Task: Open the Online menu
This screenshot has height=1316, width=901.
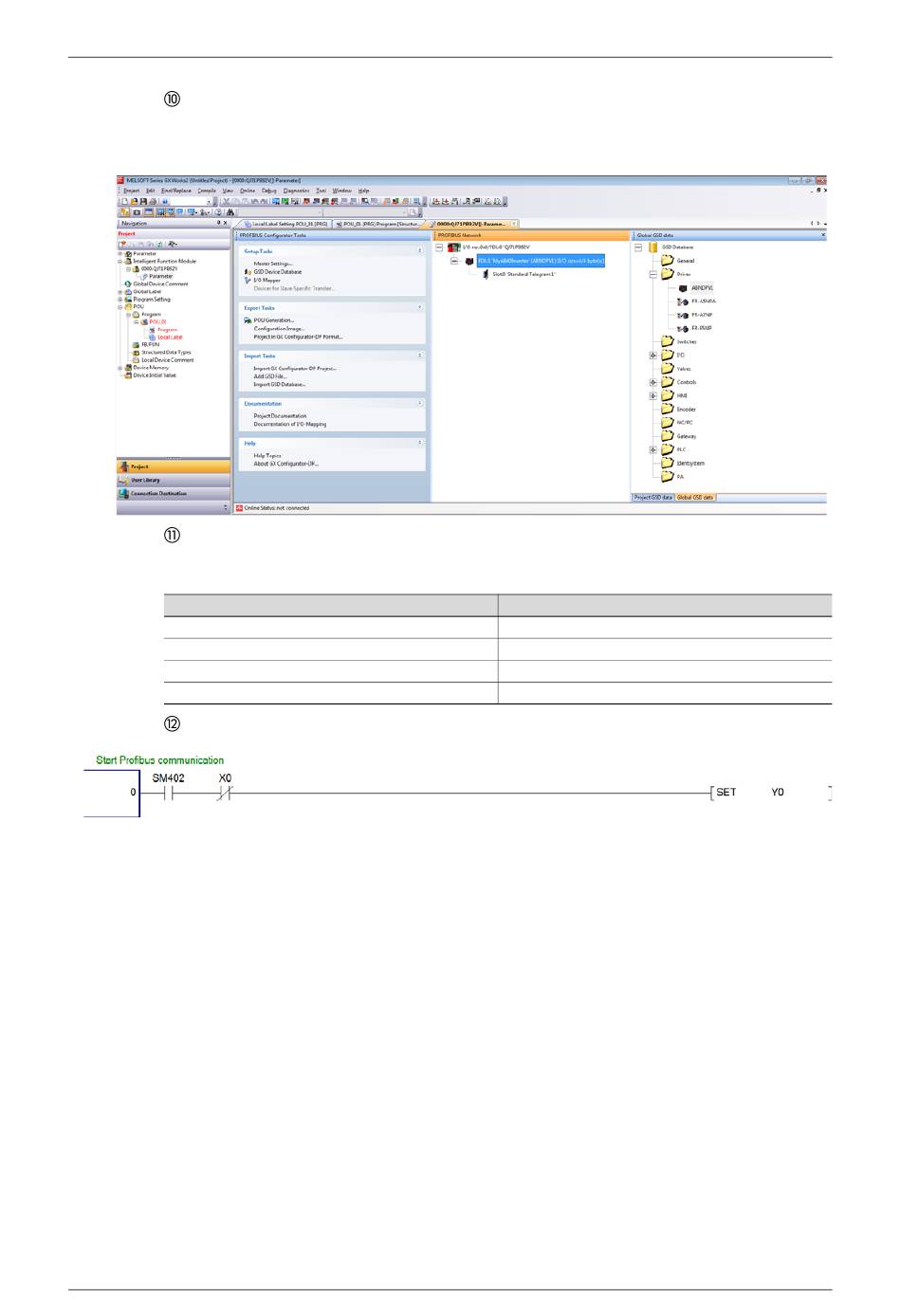Action: tap(248, 191)
